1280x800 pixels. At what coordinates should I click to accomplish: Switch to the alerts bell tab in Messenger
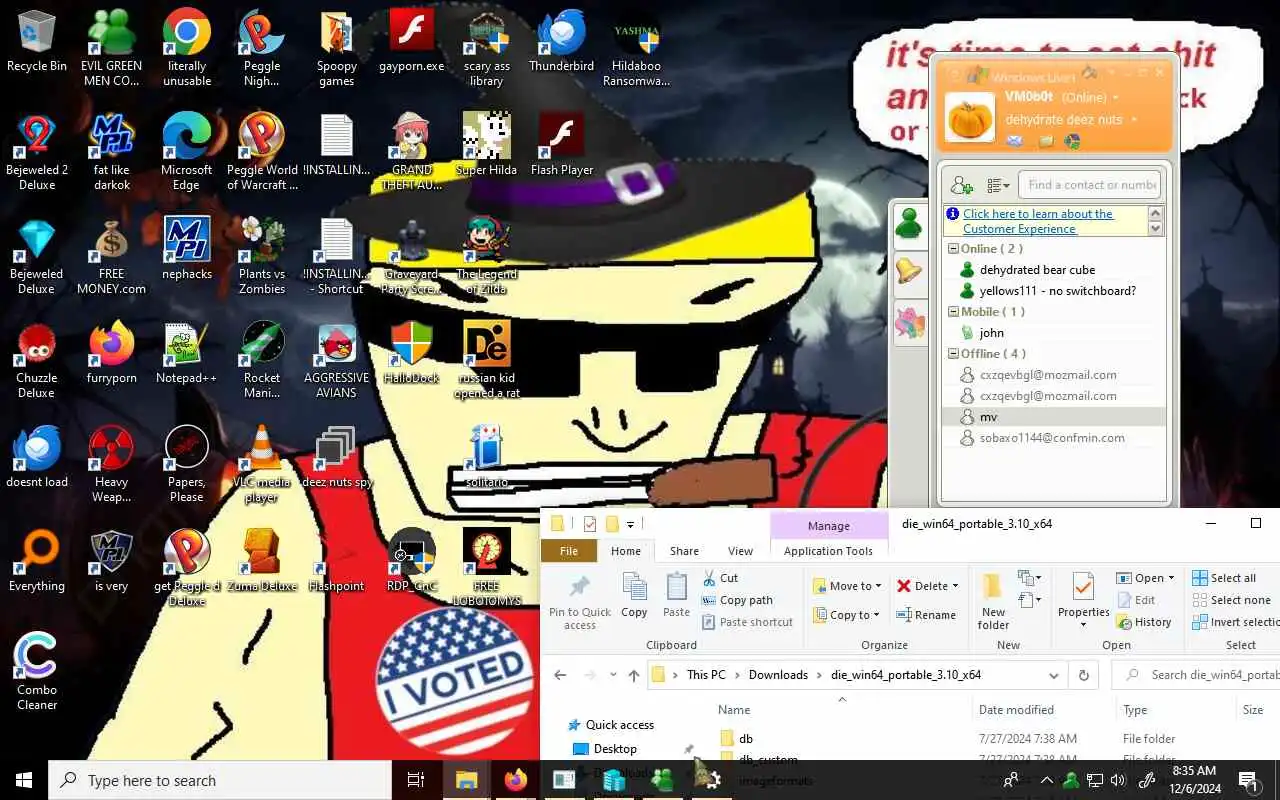coord(909,271)
